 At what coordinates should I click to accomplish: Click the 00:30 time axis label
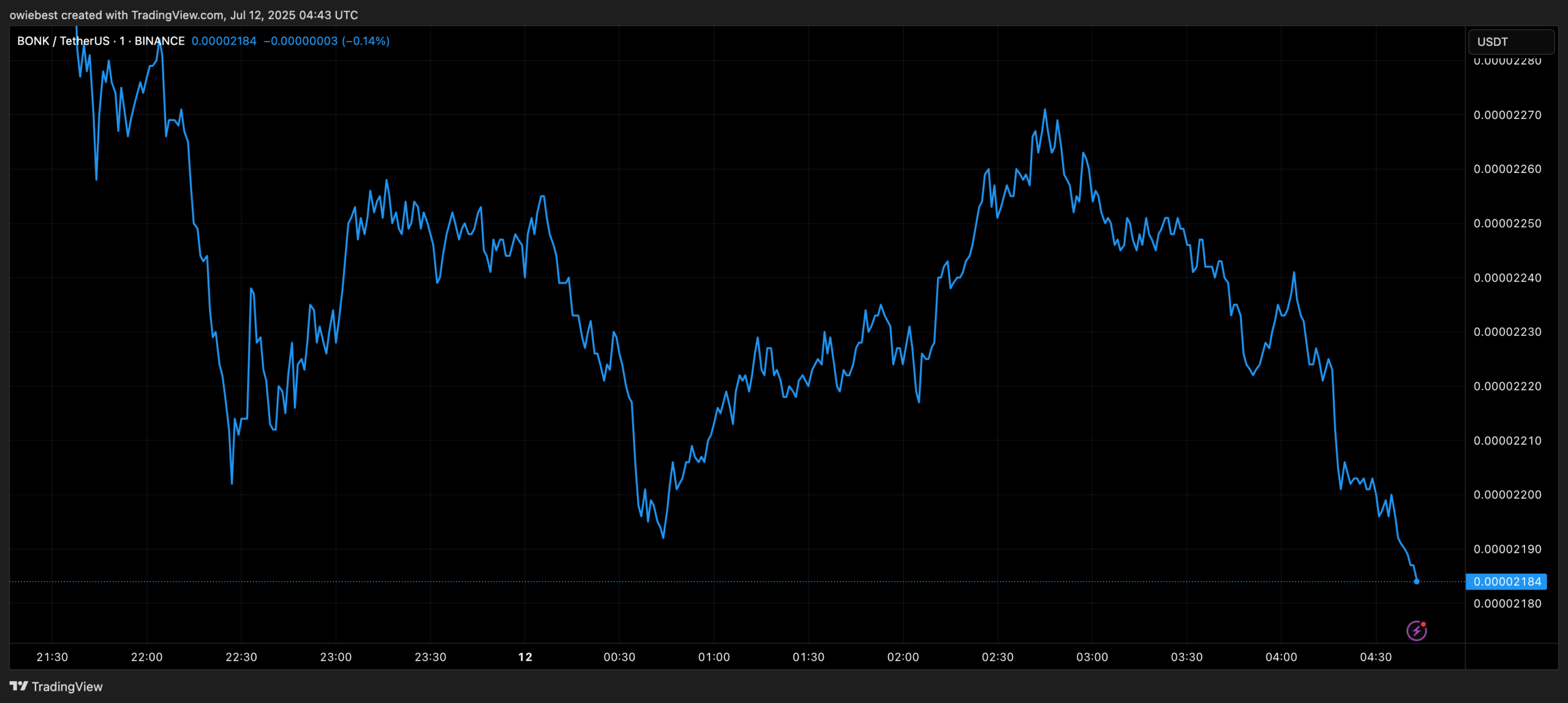click(619, 657)
